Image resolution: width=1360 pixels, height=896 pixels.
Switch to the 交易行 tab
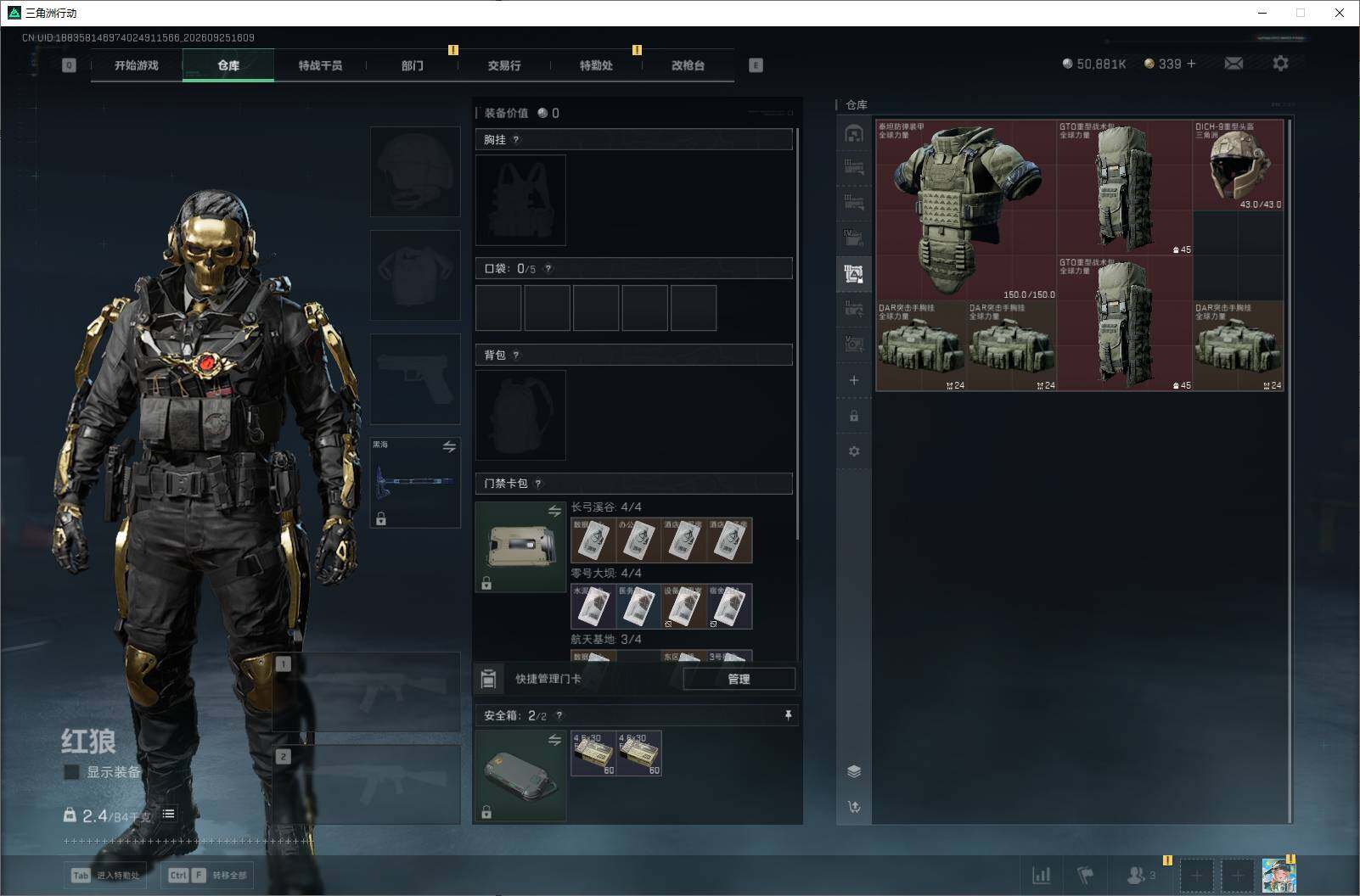click(x=504, y=65)
